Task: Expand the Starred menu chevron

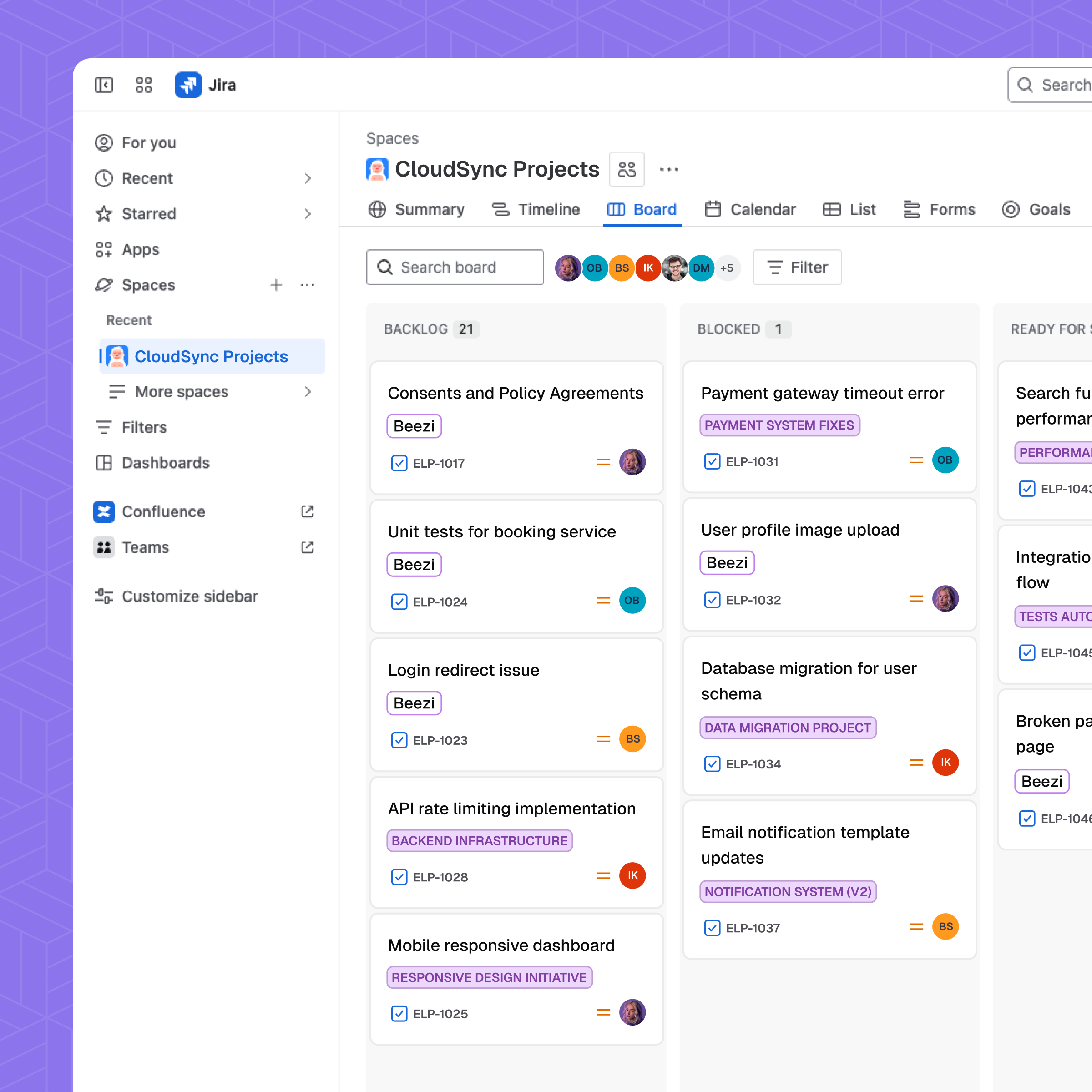Action: coord(308,214)
